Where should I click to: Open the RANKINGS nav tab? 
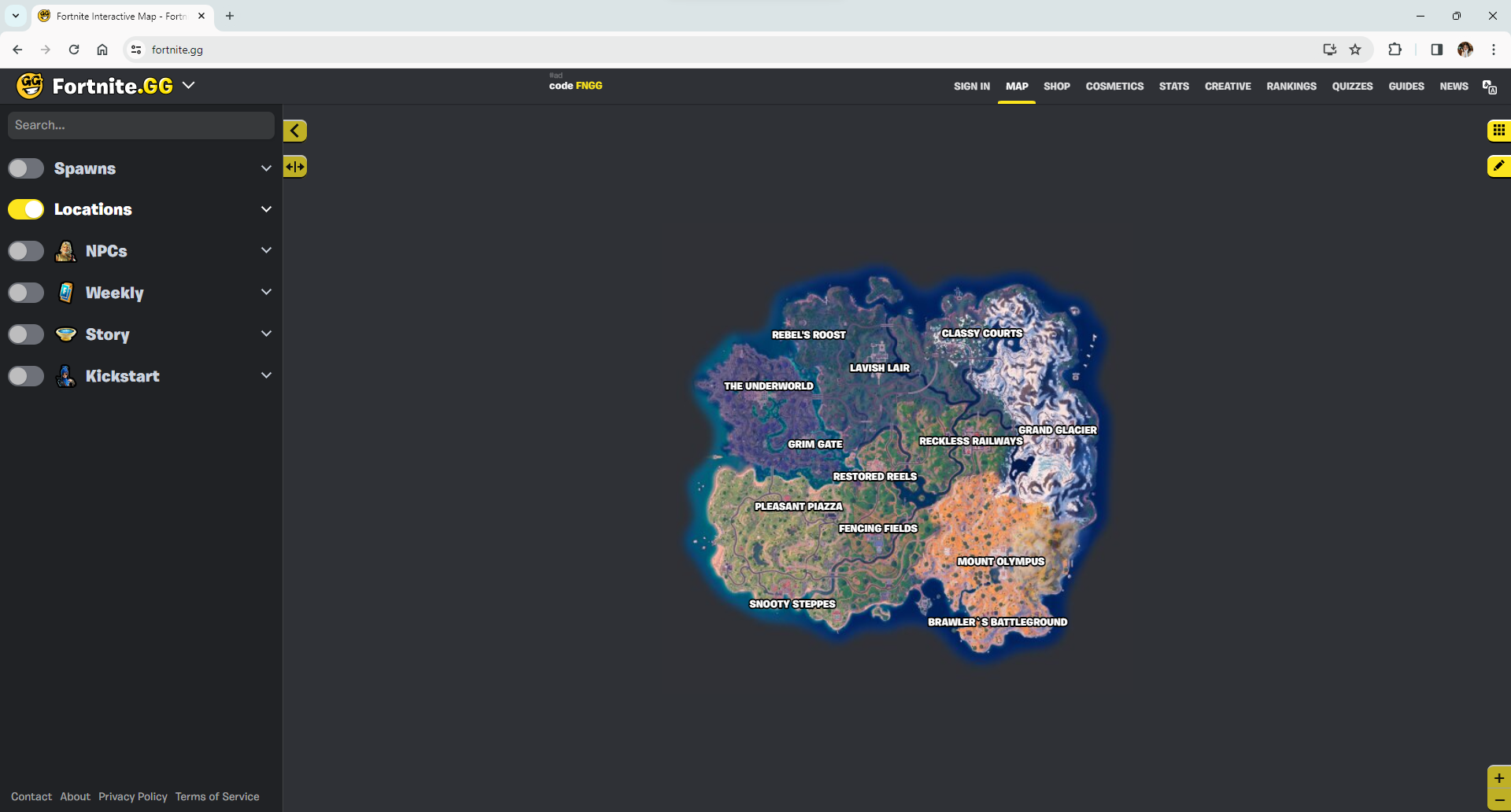point(1291,87)
